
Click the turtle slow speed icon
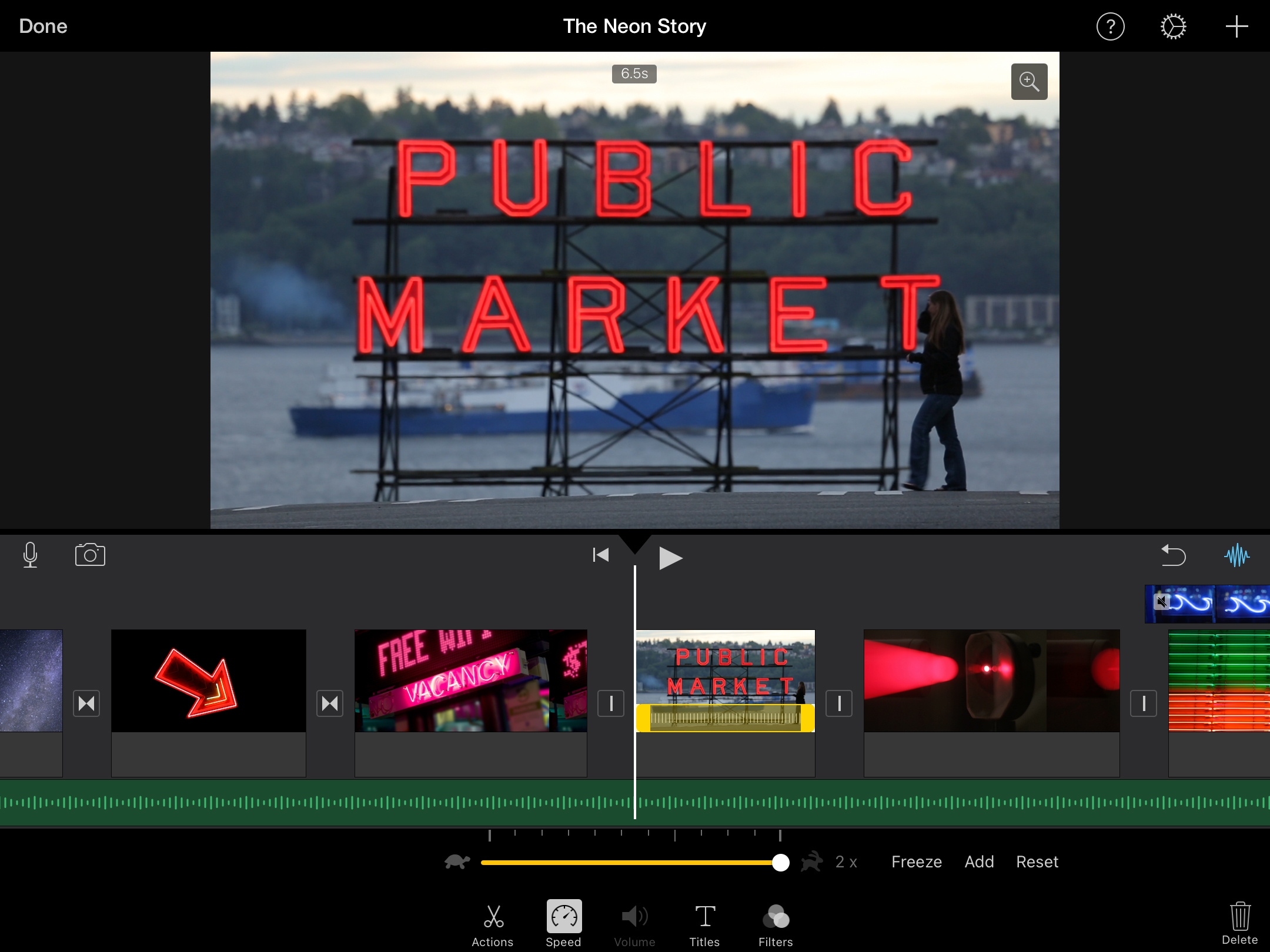(x=457, y=862)
